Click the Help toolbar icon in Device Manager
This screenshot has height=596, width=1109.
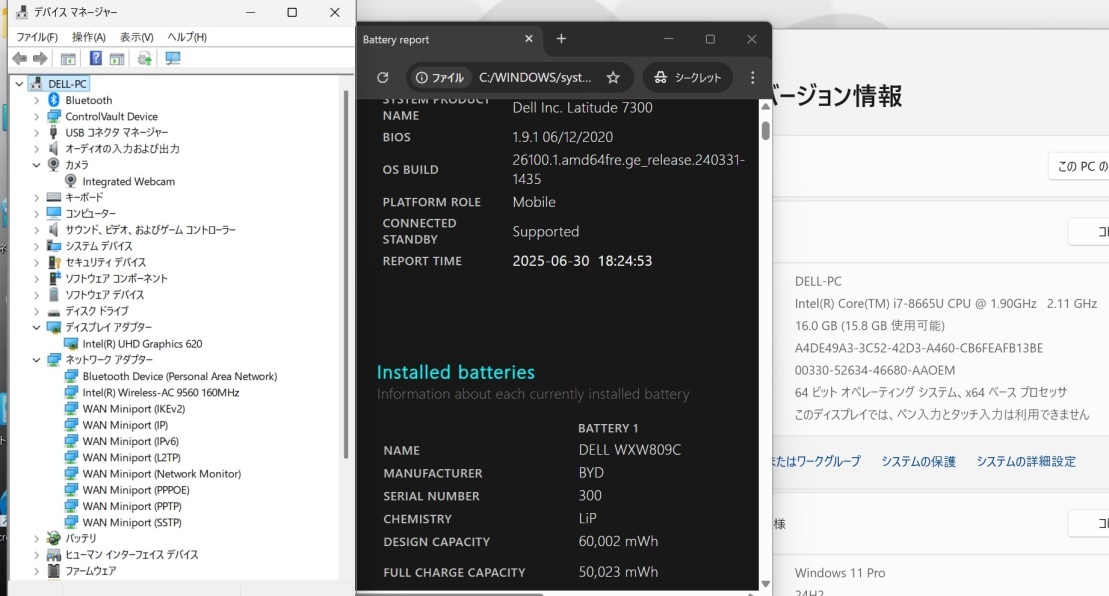pyautogui.click(x=96, y=59)
